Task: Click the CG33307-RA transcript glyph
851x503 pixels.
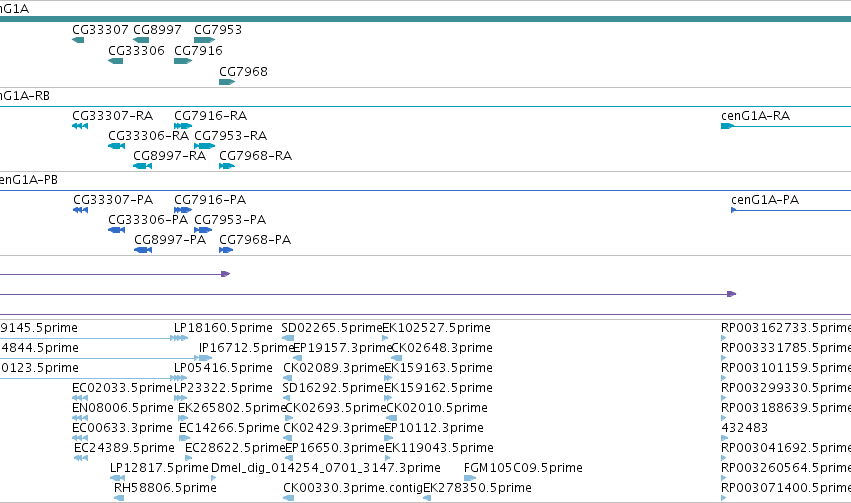Action: point(80,126)
